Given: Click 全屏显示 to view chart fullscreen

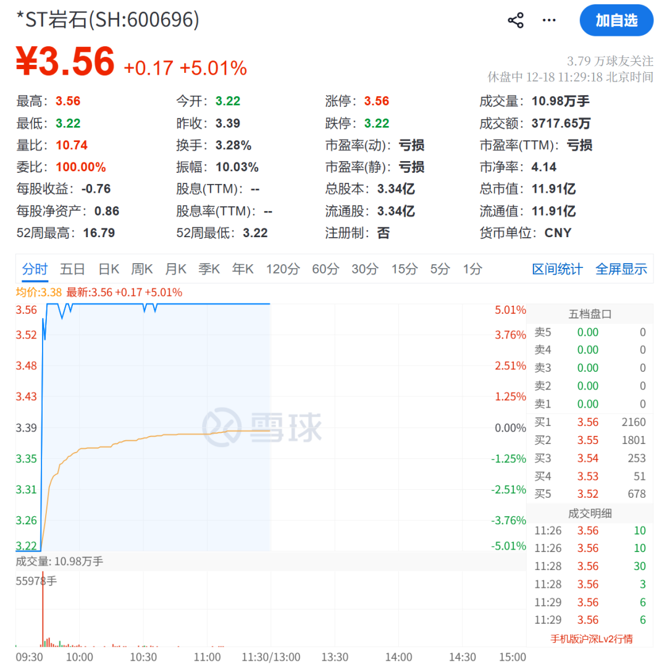Looking at the screenshot, I should pyautogui.click(x=621, y=269).
